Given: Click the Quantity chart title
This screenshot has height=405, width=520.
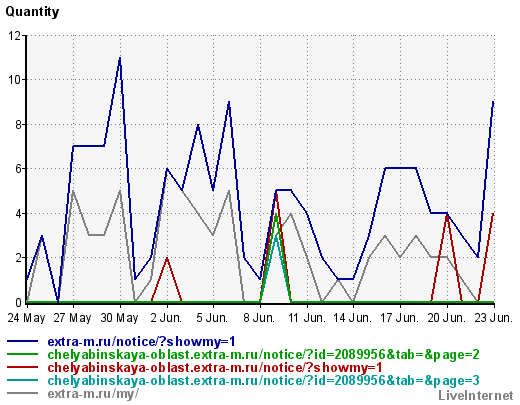Looking at the screenshot, I should 32,12.
